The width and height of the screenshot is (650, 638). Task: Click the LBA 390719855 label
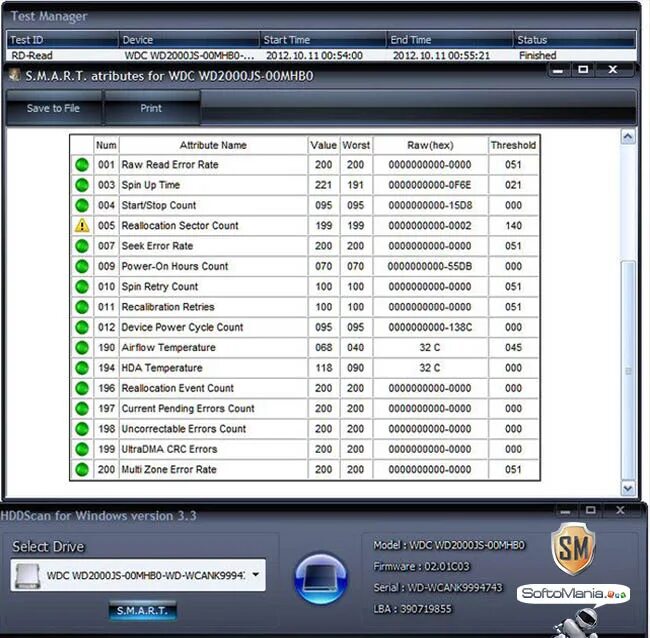click(412, 609)
